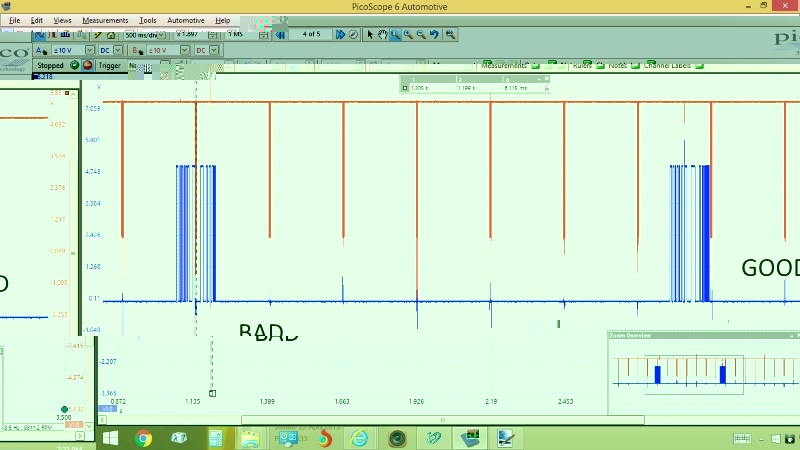800x450 pixels.
Task: Open Channel B options button
Action: click(x=137, y=50)
